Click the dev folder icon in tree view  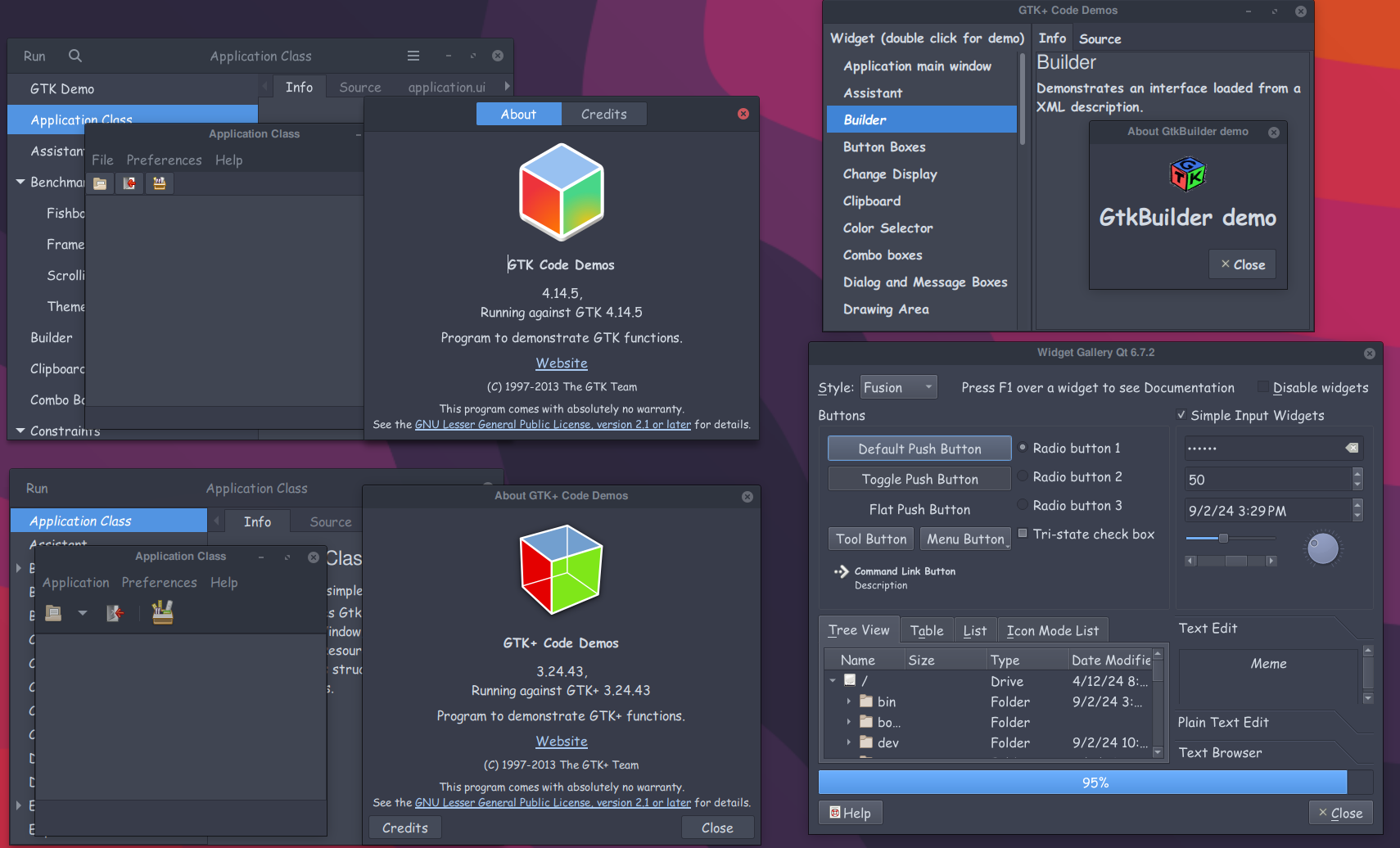tap(866, 742)
